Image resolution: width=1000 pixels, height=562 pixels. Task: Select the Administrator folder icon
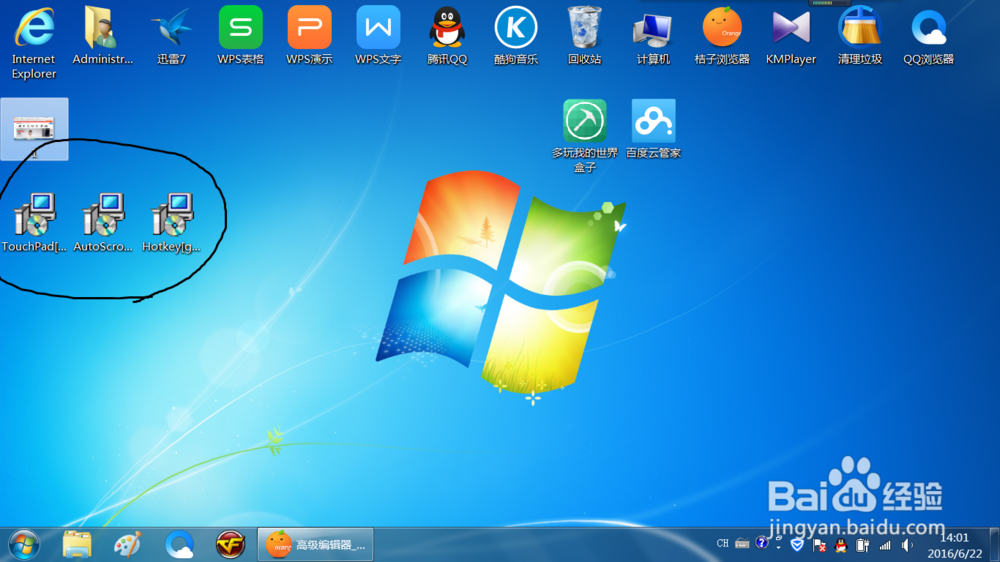(x=102, y=36)
